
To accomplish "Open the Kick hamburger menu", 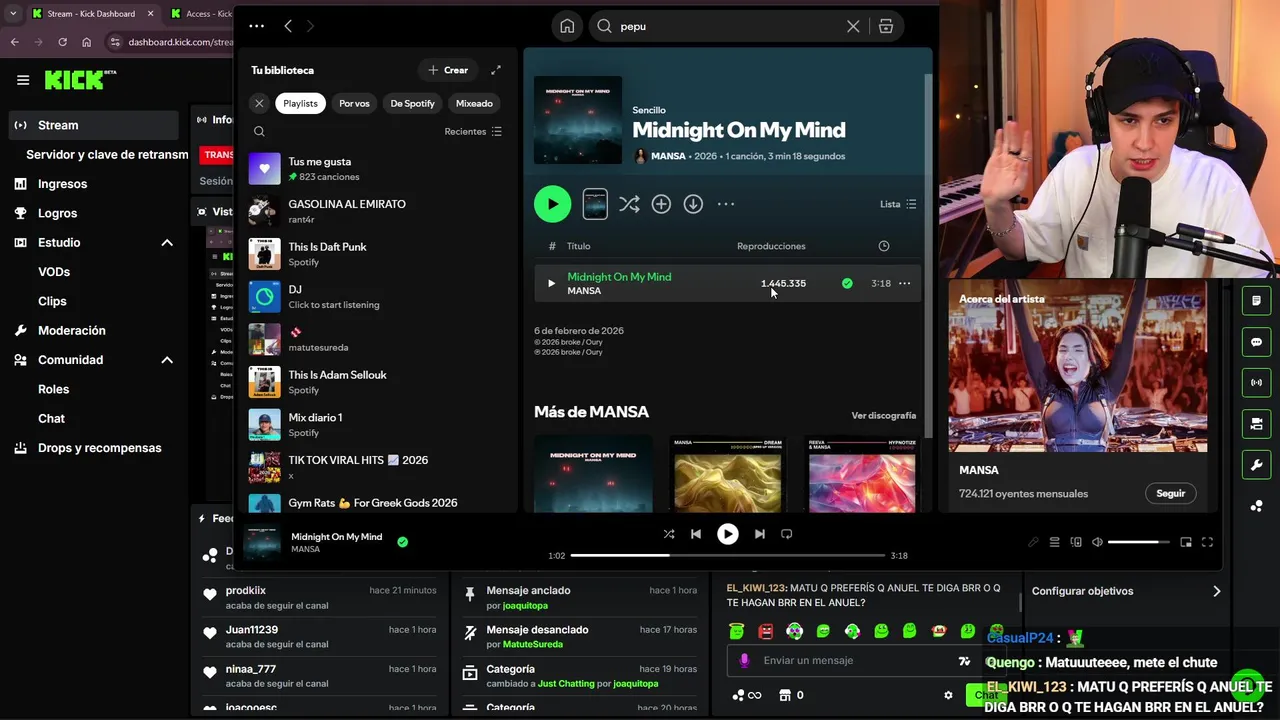I will pos(23,80).
